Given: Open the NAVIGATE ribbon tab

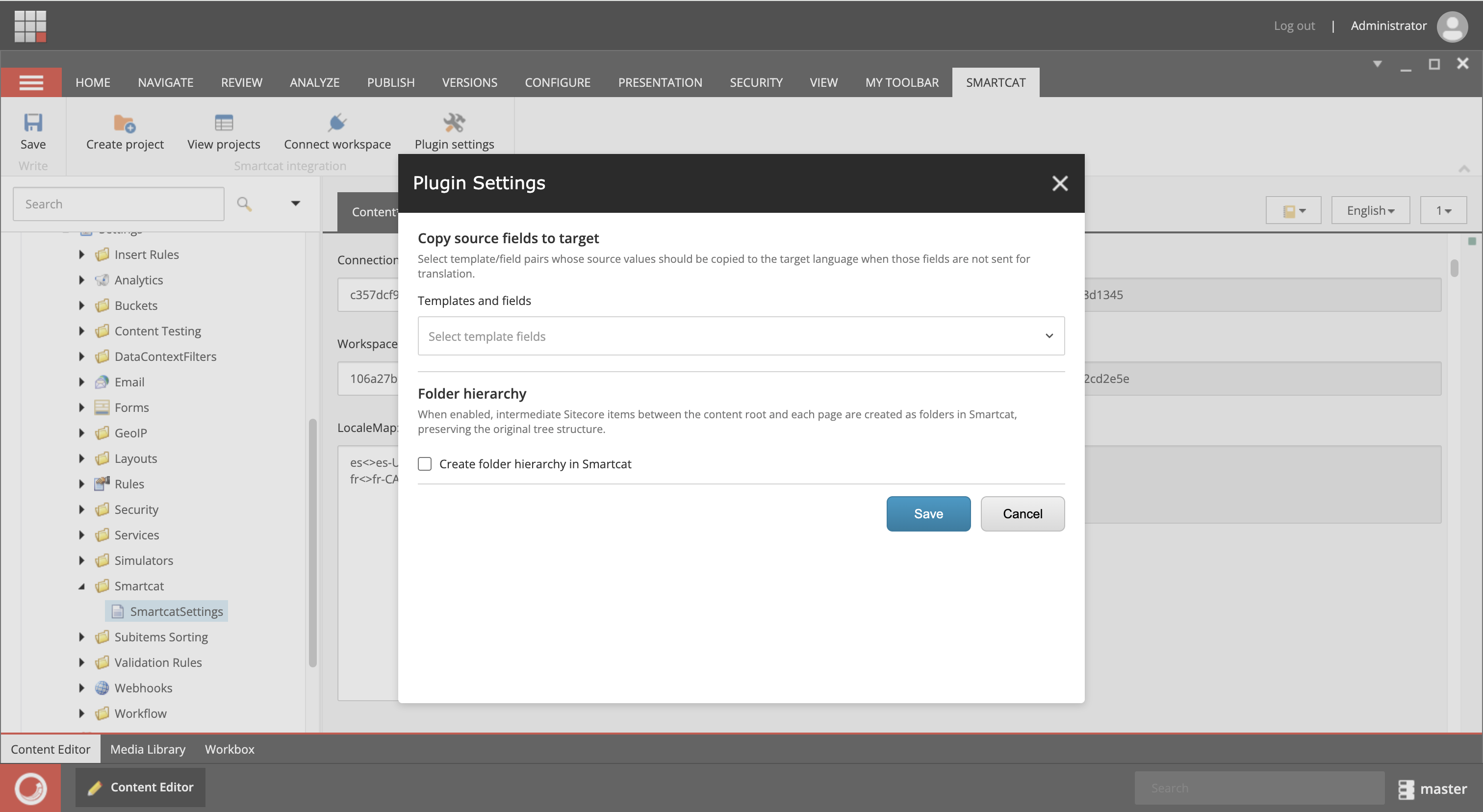Looking at the screenshot, I should (x=166, y=82).
